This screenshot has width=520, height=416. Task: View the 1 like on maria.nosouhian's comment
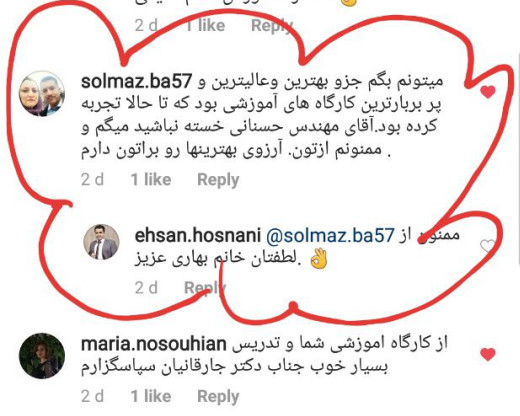[x=151, y=396]
